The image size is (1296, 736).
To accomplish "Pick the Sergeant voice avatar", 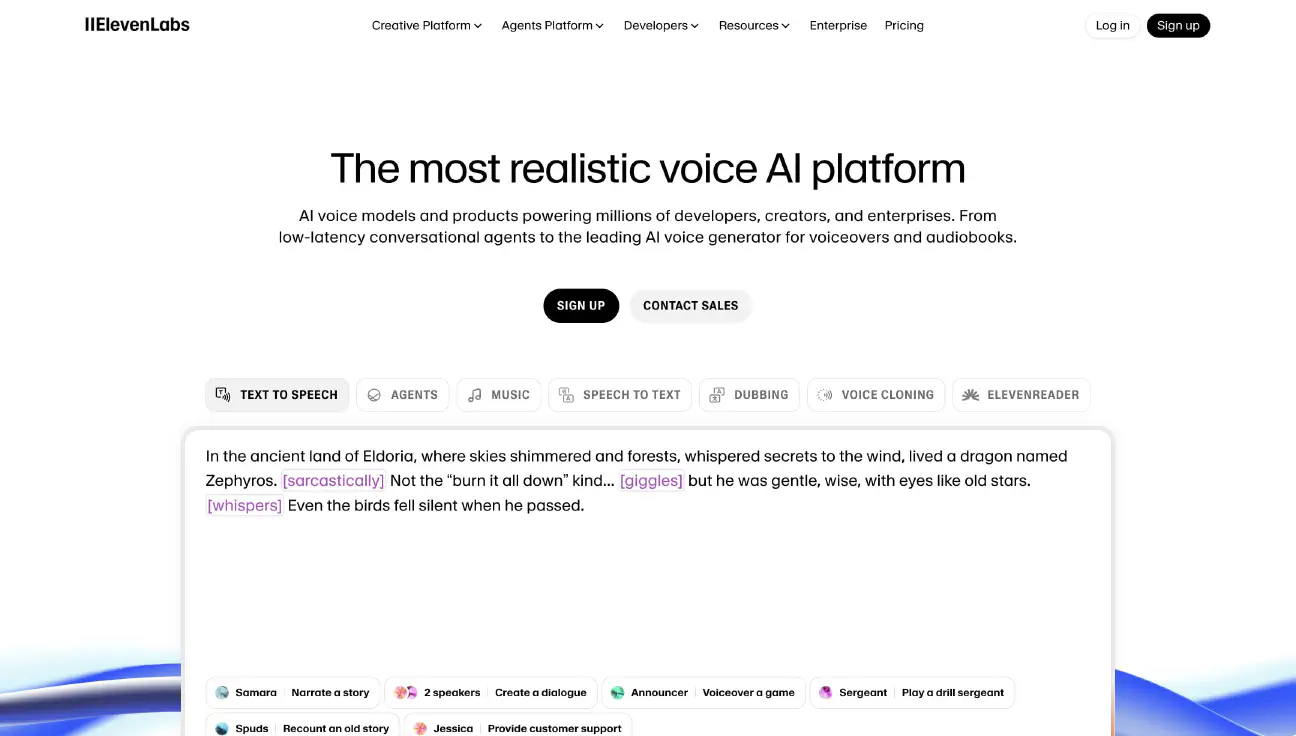I will tap(826, 692).
